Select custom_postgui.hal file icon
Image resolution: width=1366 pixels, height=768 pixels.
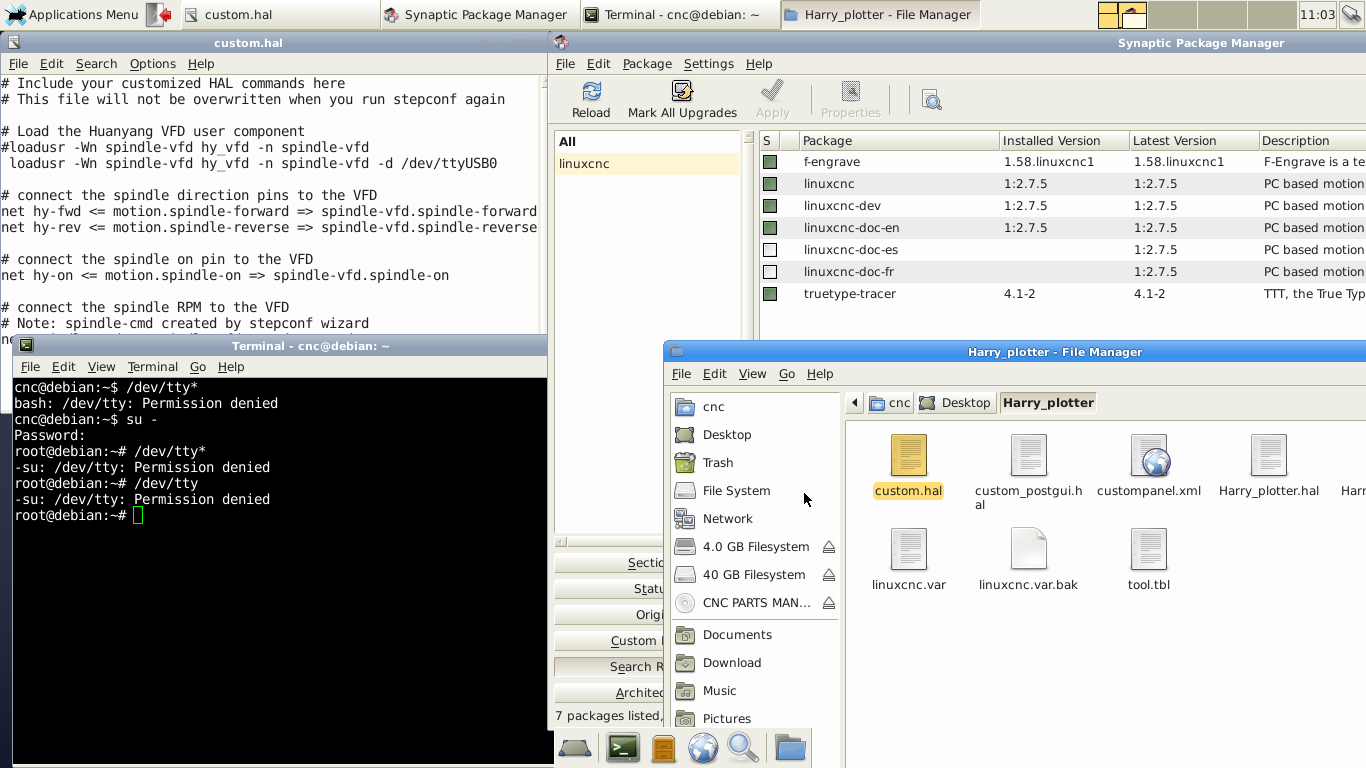(1028, 455)
